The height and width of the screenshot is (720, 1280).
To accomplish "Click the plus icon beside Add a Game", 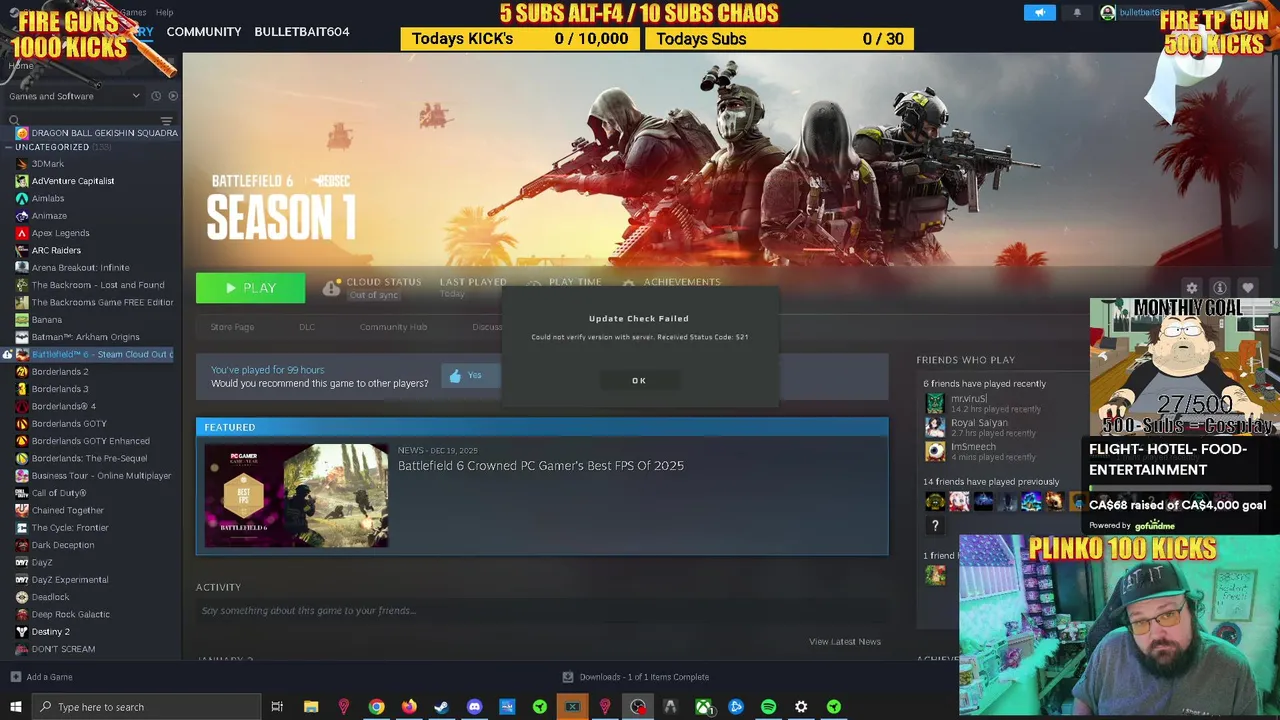I will (16, 677).
